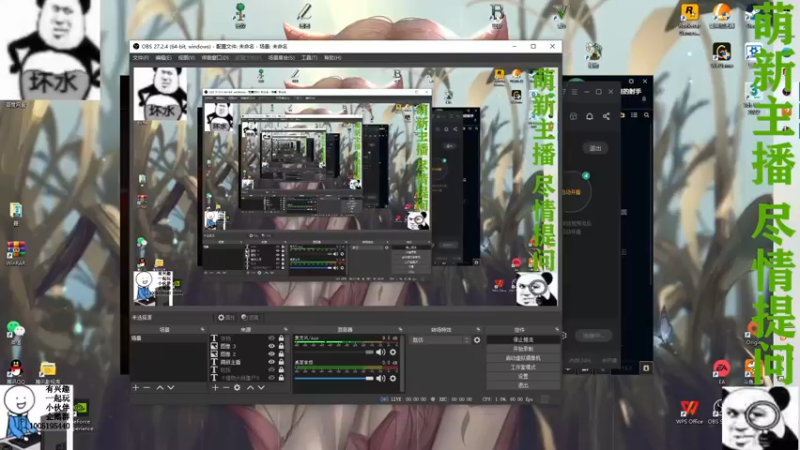Open source properties gear in sources toolbar
The image size is (800, 450).
point(237,388)
